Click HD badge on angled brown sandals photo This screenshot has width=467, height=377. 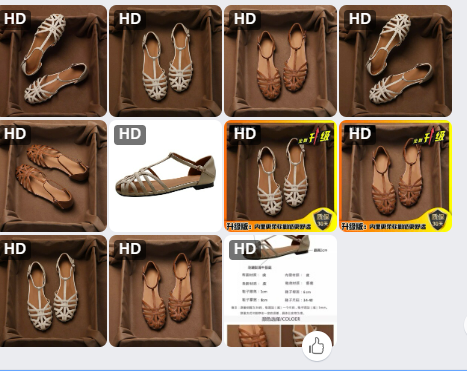pos(15,135)
